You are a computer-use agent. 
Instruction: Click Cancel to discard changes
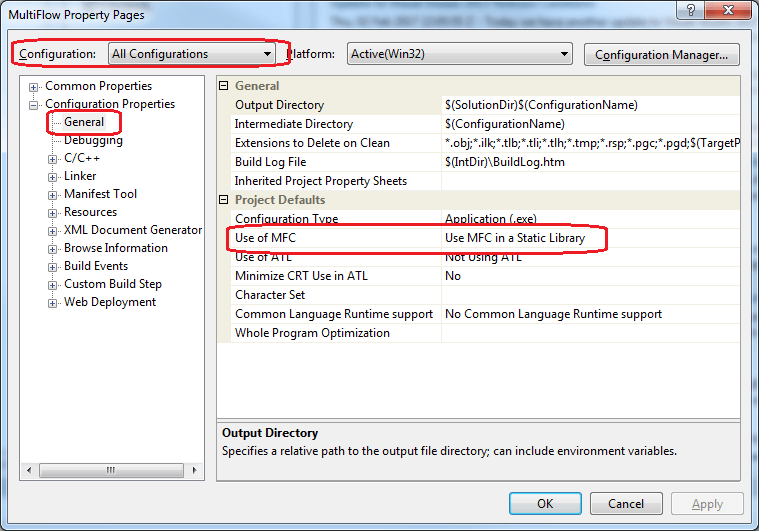coord(626,504)
